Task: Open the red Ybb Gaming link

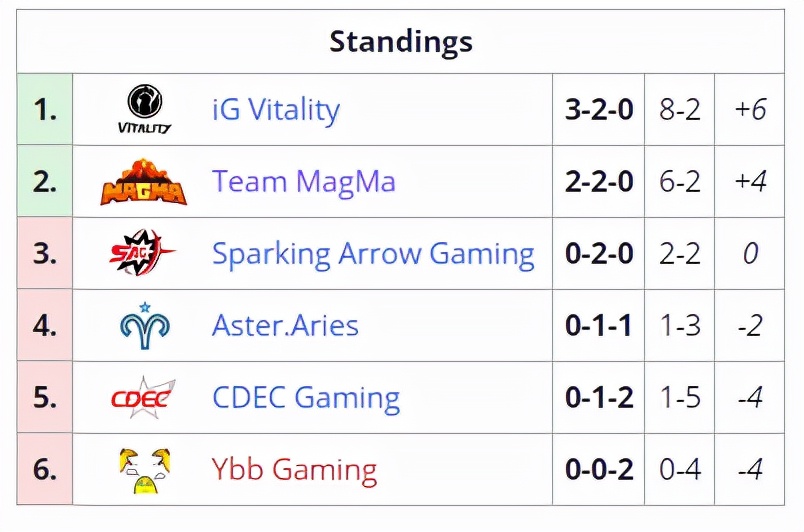Action: pos(294,470)
